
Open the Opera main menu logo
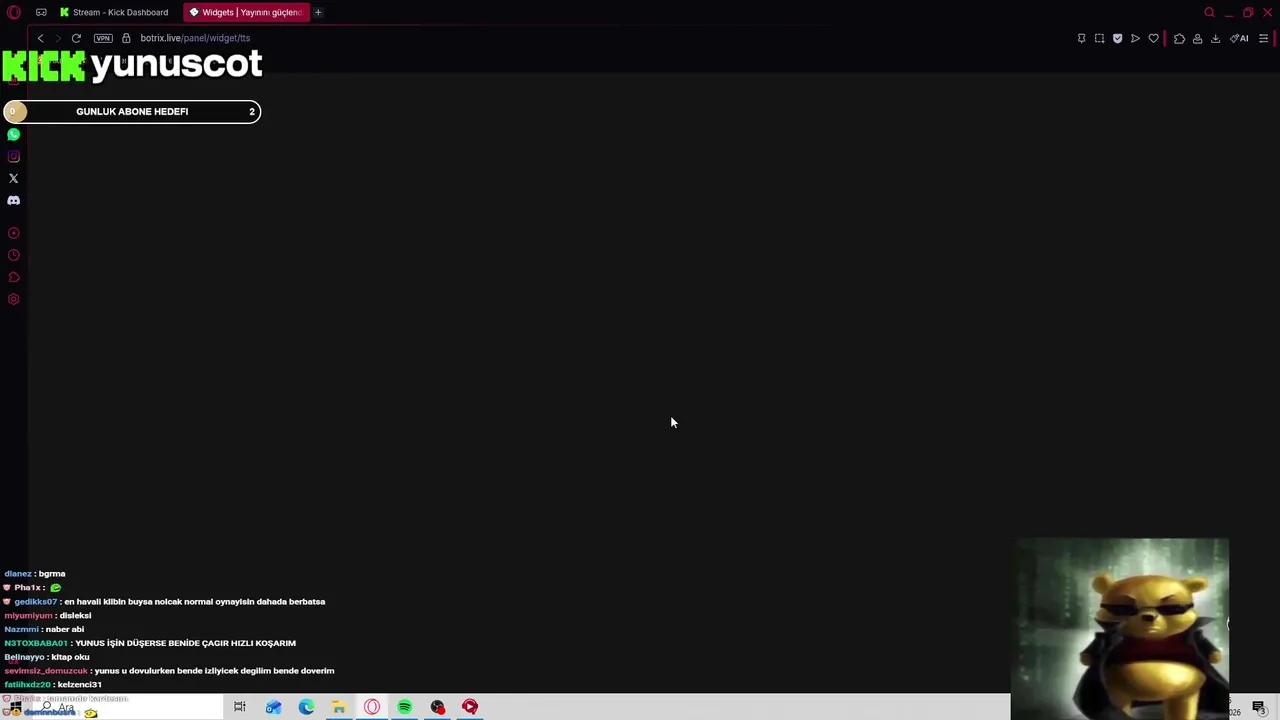[14, 12]
